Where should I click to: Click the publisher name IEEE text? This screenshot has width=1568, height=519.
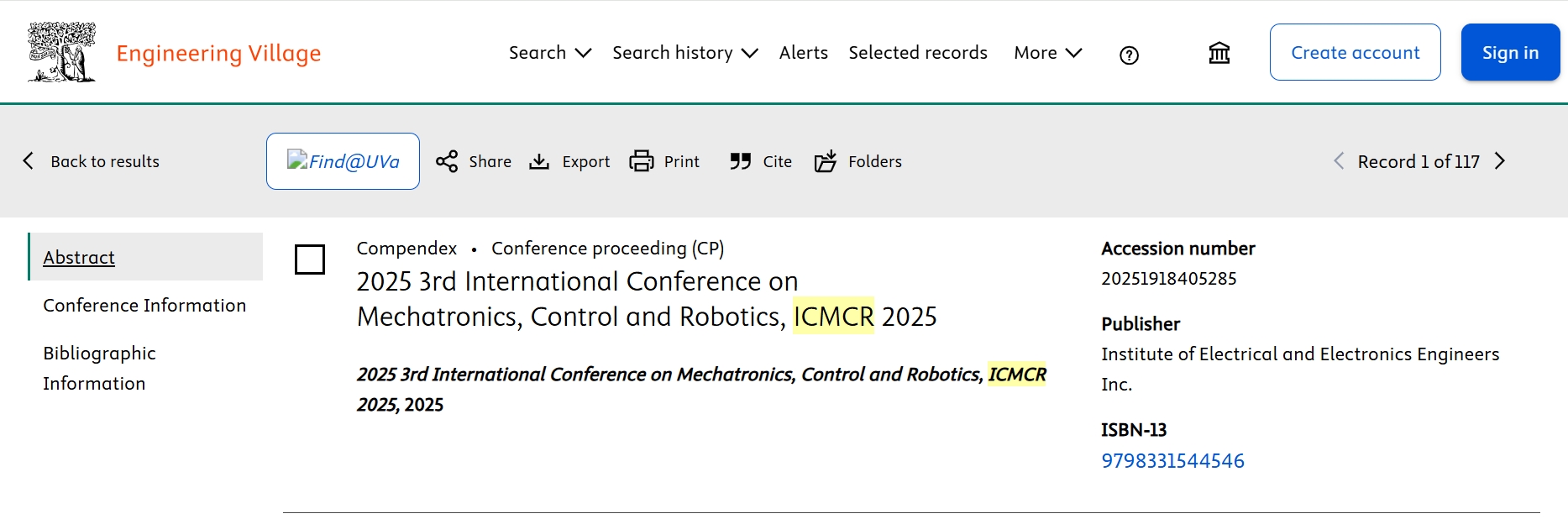click(x=1300, y=369)
